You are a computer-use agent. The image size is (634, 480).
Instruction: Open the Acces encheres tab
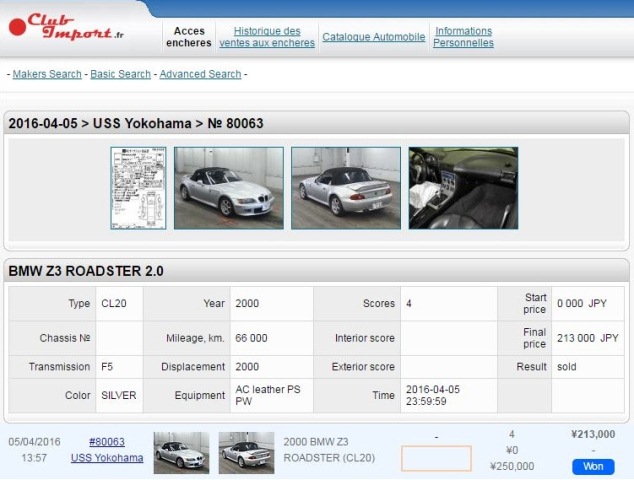click(189, 37)
